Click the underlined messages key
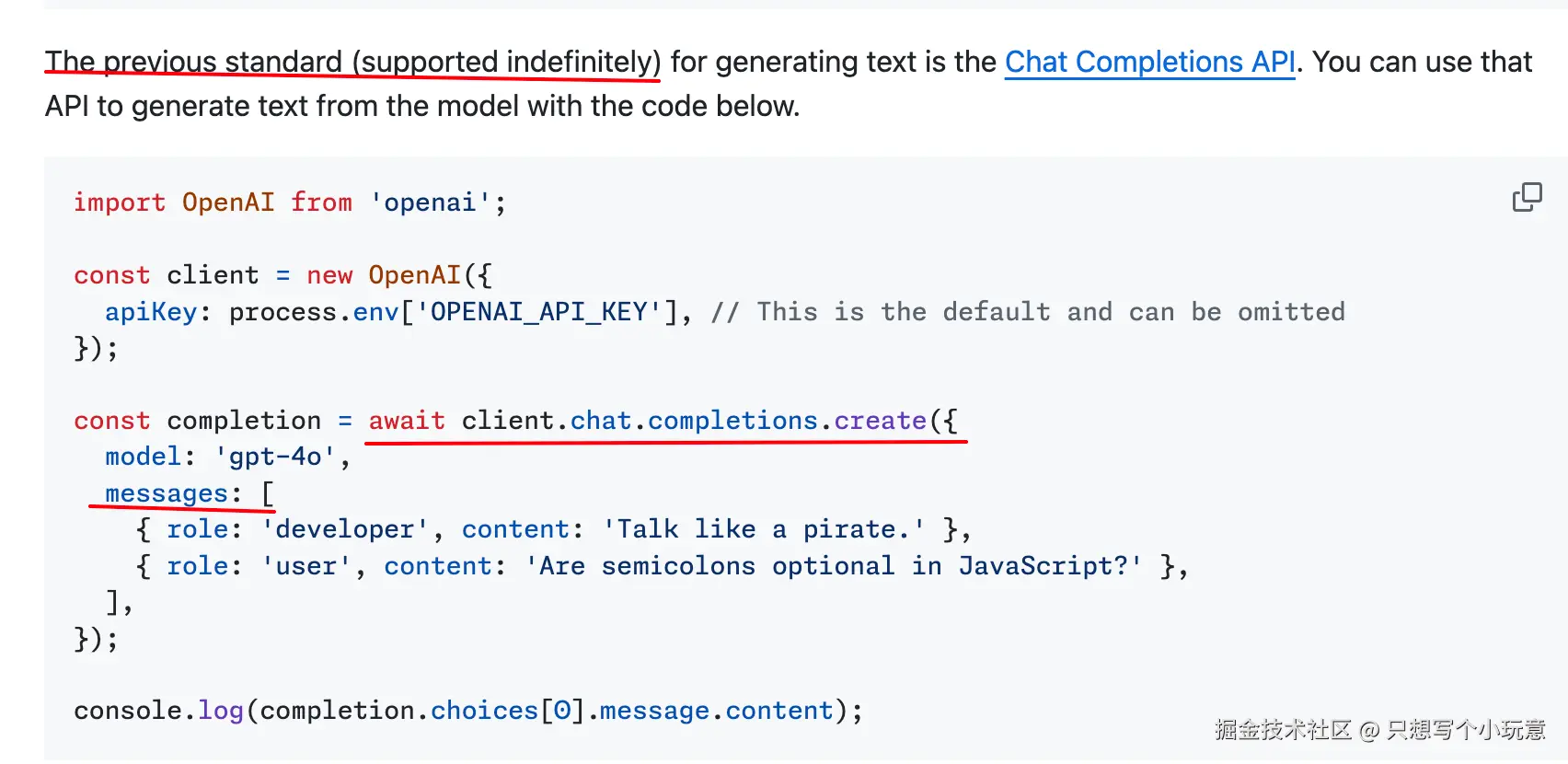This screenshot has width=1568, height=764. click(x=167, y=493)
